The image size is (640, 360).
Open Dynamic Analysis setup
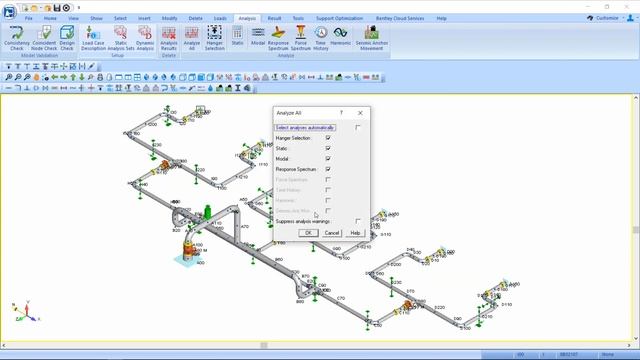click(x=145, y=38)
